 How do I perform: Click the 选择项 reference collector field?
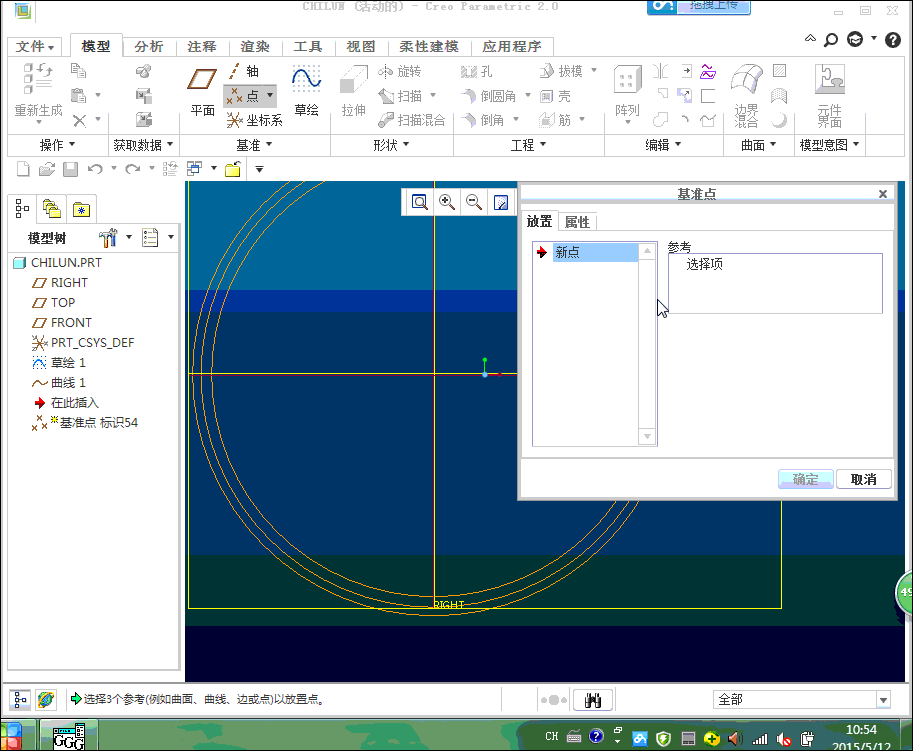(x=775, y=283)
